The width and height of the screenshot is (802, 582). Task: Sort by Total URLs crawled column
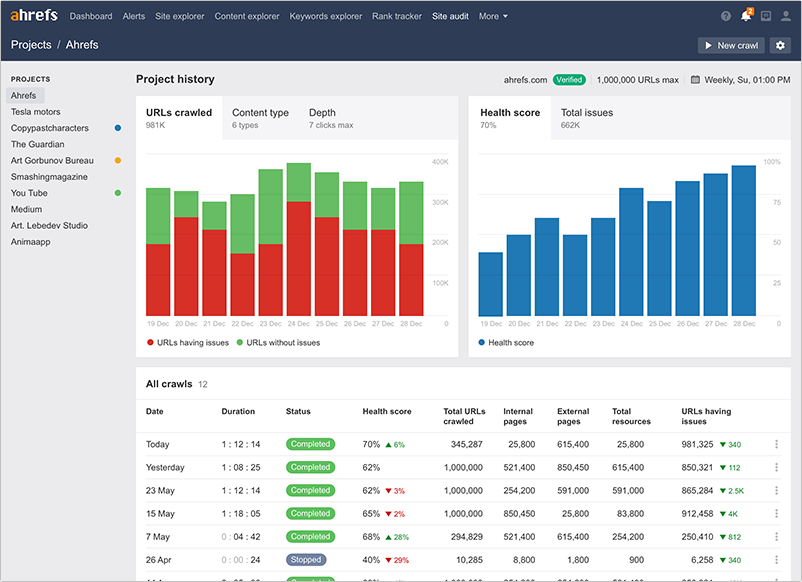point(464,416)
